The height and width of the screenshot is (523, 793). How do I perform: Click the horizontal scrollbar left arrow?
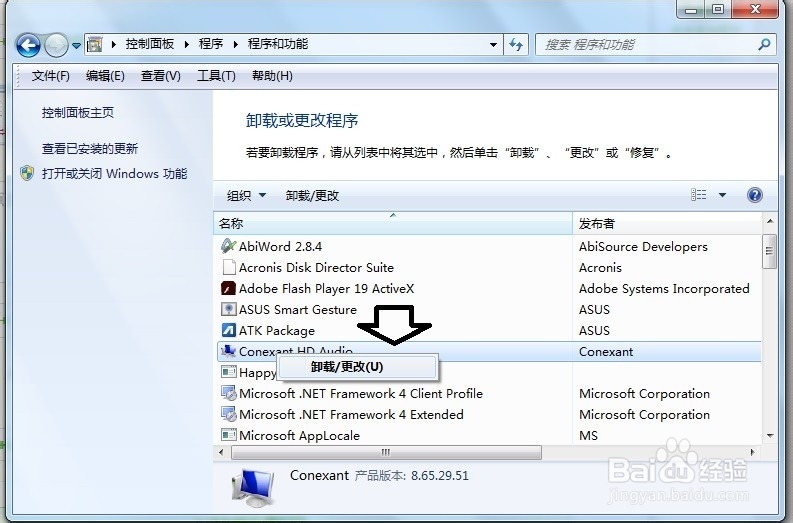[221, 452]
